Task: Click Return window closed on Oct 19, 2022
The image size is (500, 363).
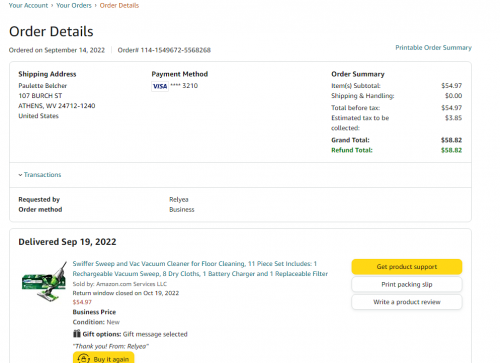Action: coord(126,293)
